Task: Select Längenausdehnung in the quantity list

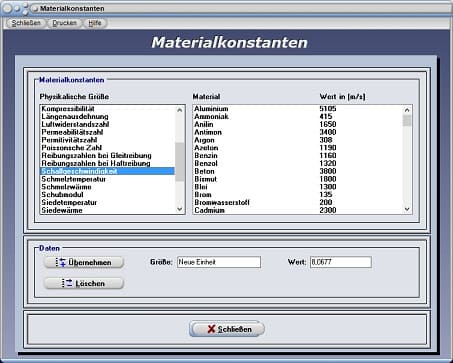Action: [107, 117]
